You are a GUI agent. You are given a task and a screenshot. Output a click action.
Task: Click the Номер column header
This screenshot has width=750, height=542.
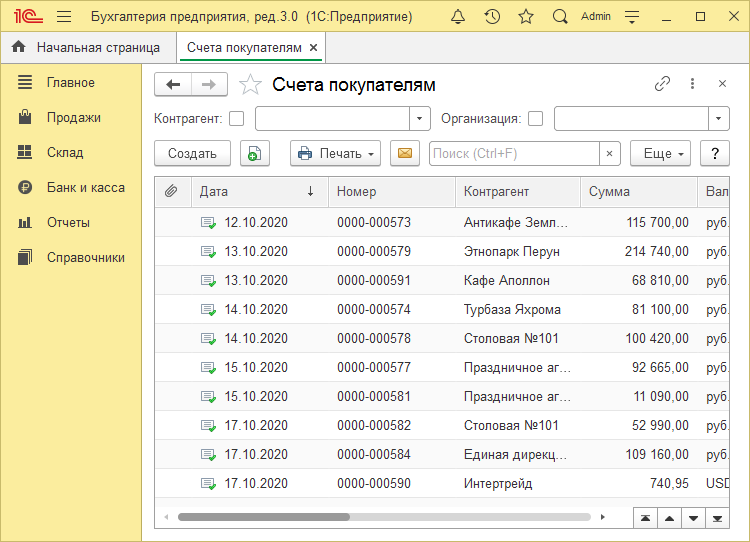pyautogui.click(x=391, y=191)
